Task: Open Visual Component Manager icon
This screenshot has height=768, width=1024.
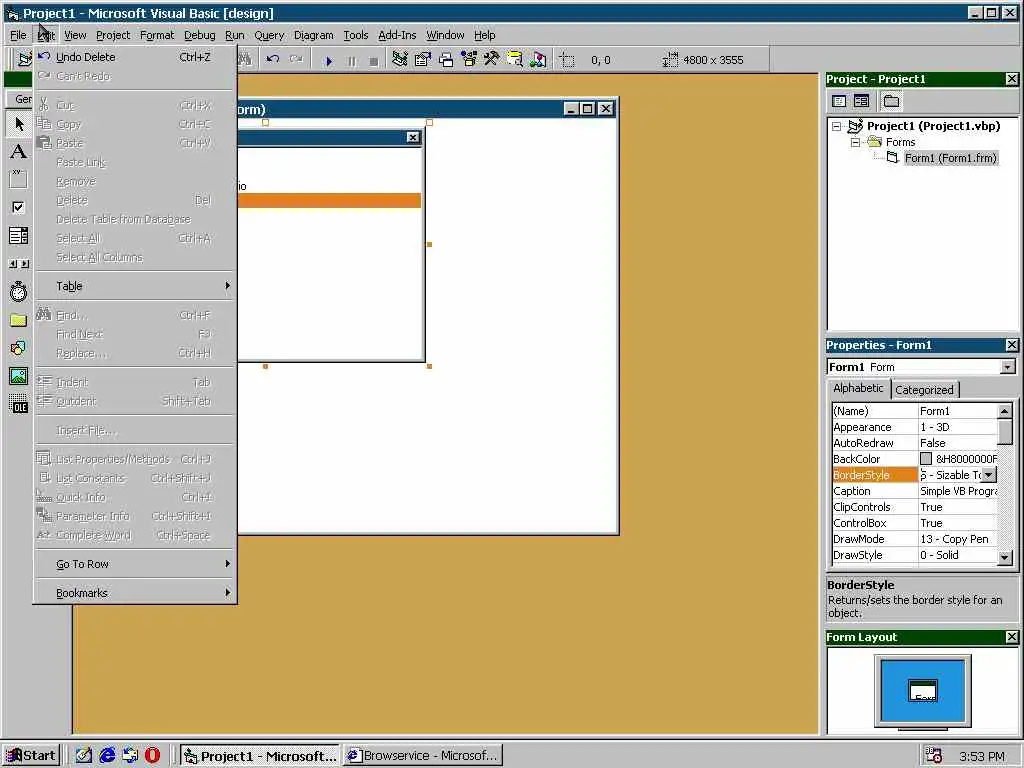Action: pyautogui.click(x=538, y=59)
